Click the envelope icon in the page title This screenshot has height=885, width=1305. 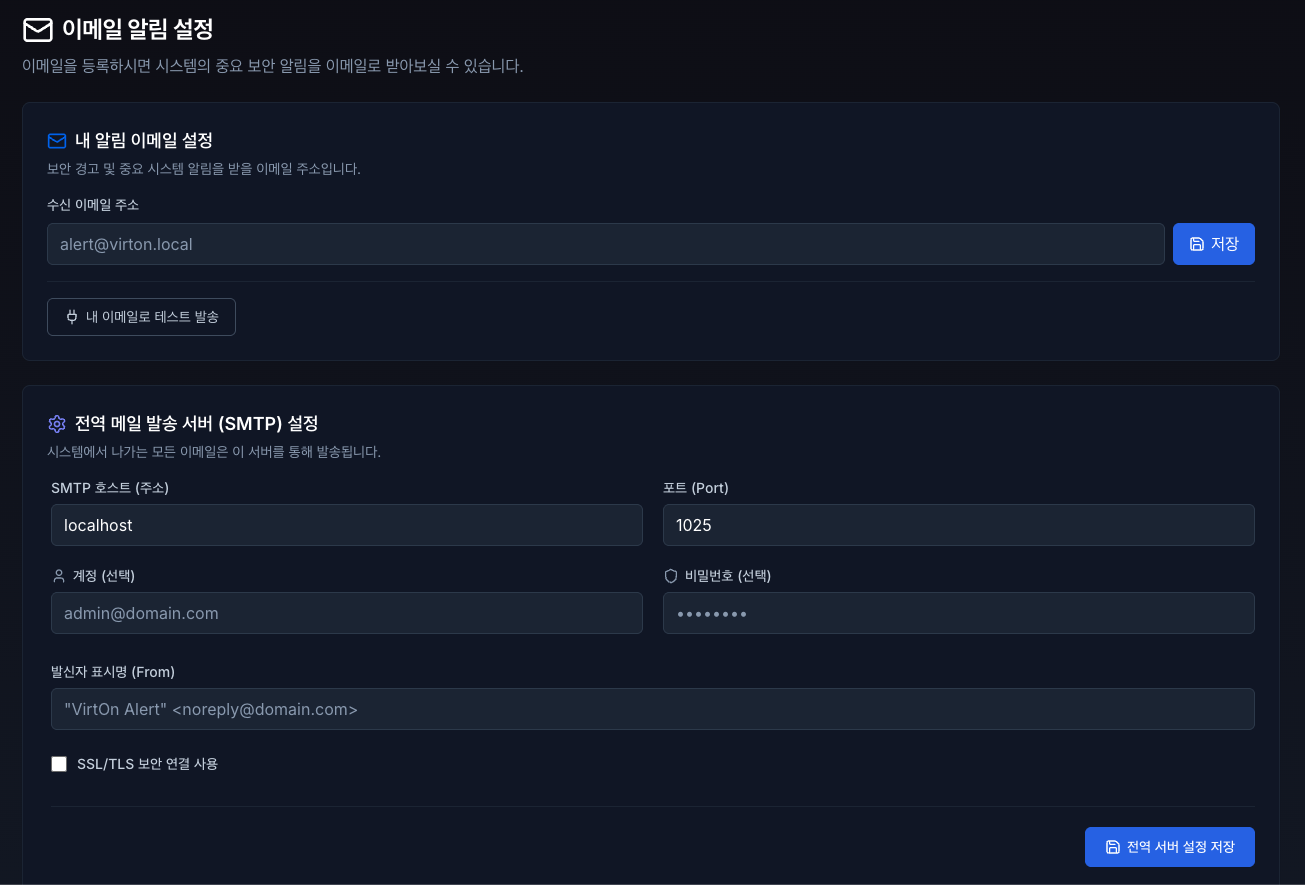38,30
